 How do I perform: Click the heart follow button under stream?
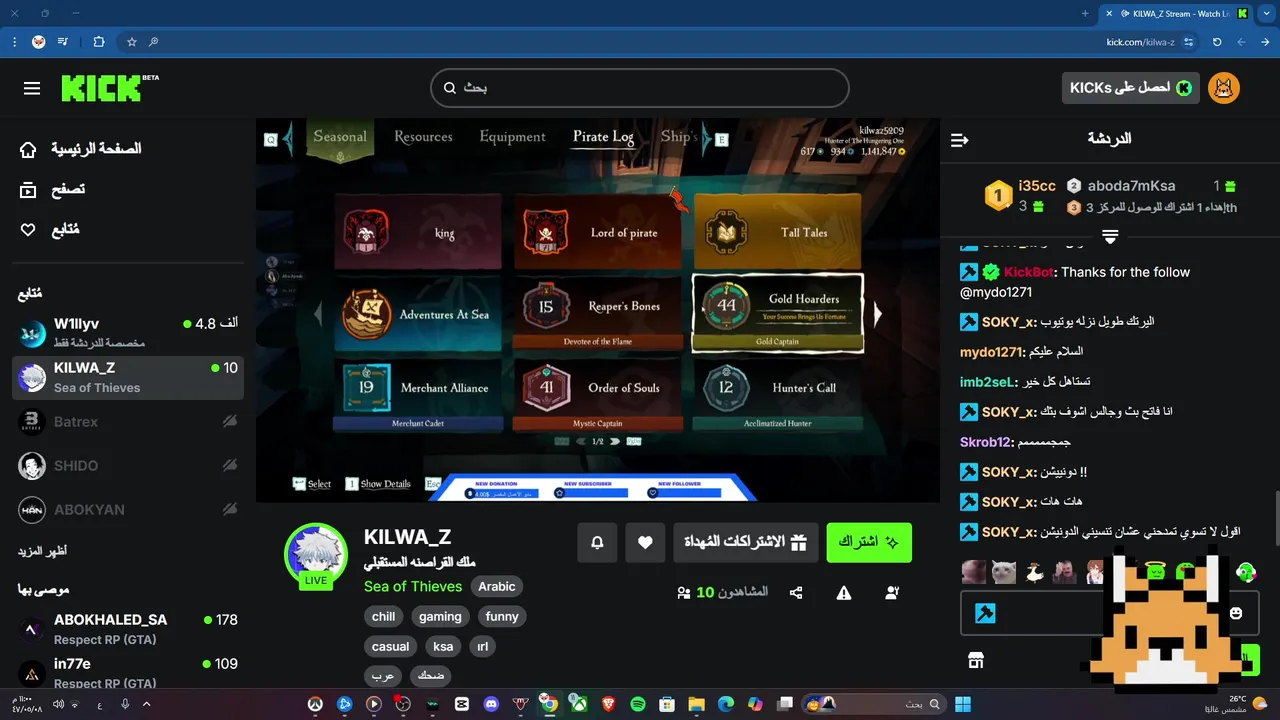645,542
